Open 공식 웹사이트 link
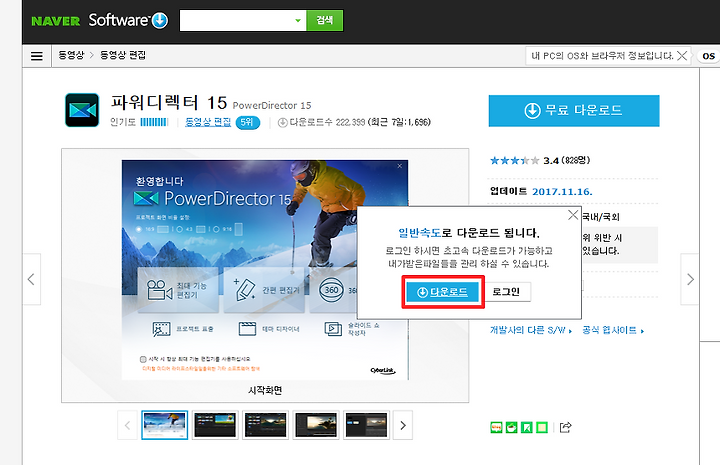The width and height of the screenshot is (720, 465). tap(613, 330)
